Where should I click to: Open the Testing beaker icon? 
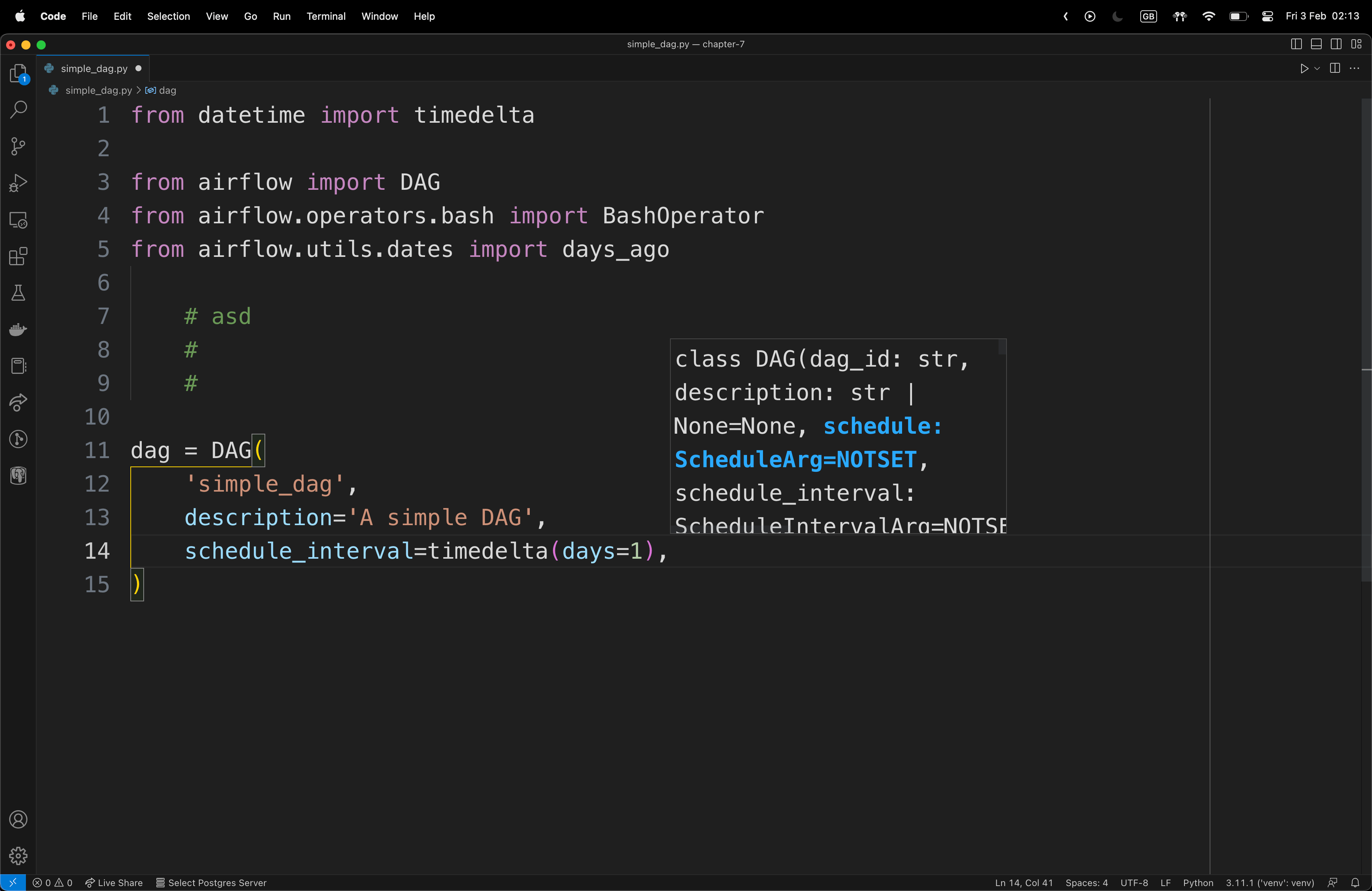[18, 293]
